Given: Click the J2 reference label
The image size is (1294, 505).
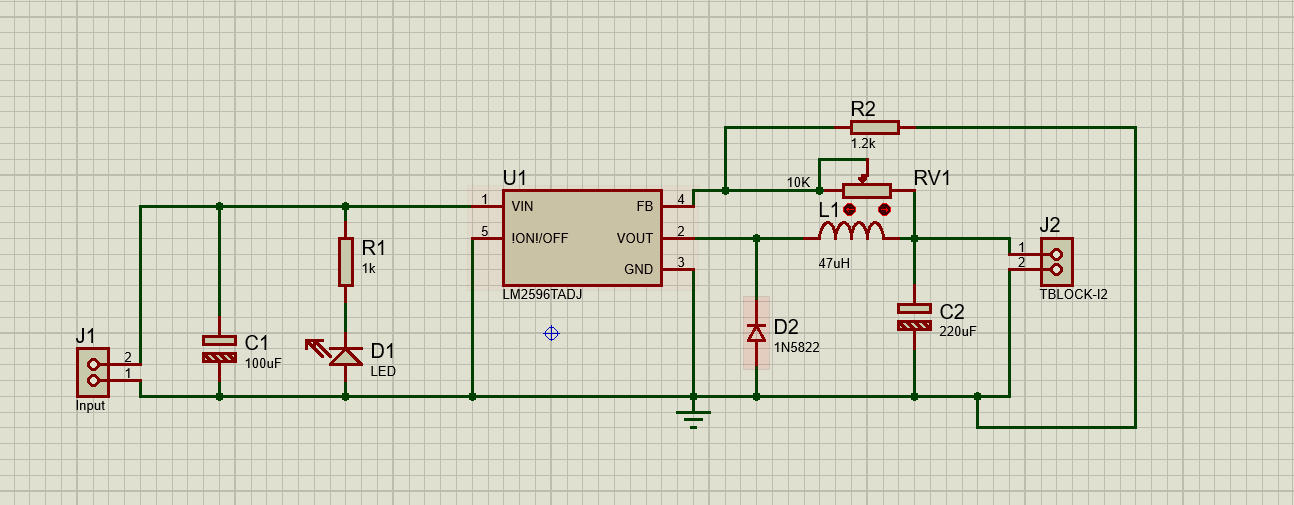Looking at the screenshot, I should click(1051, 224).
